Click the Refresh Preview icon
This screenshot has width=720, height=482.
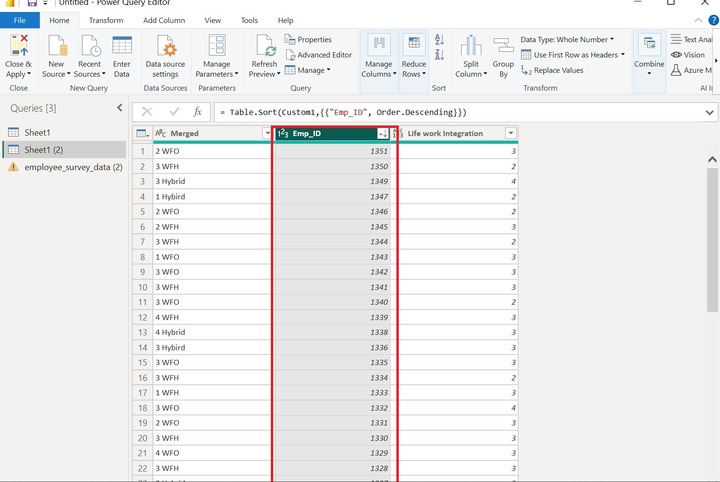(264, 46)
